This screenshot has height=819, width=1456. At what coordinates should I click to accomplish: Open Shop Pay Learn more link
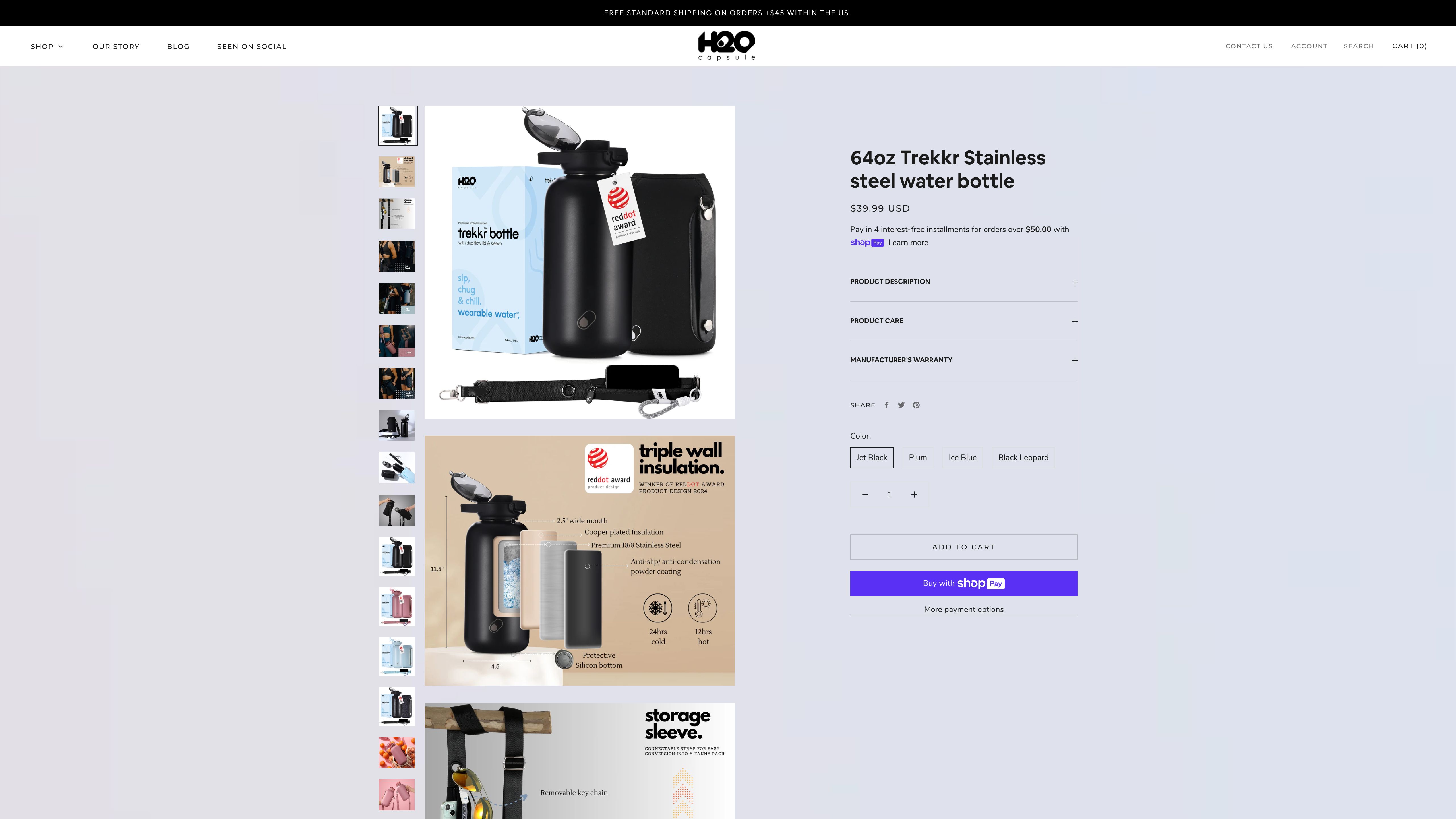pos(908,243)
